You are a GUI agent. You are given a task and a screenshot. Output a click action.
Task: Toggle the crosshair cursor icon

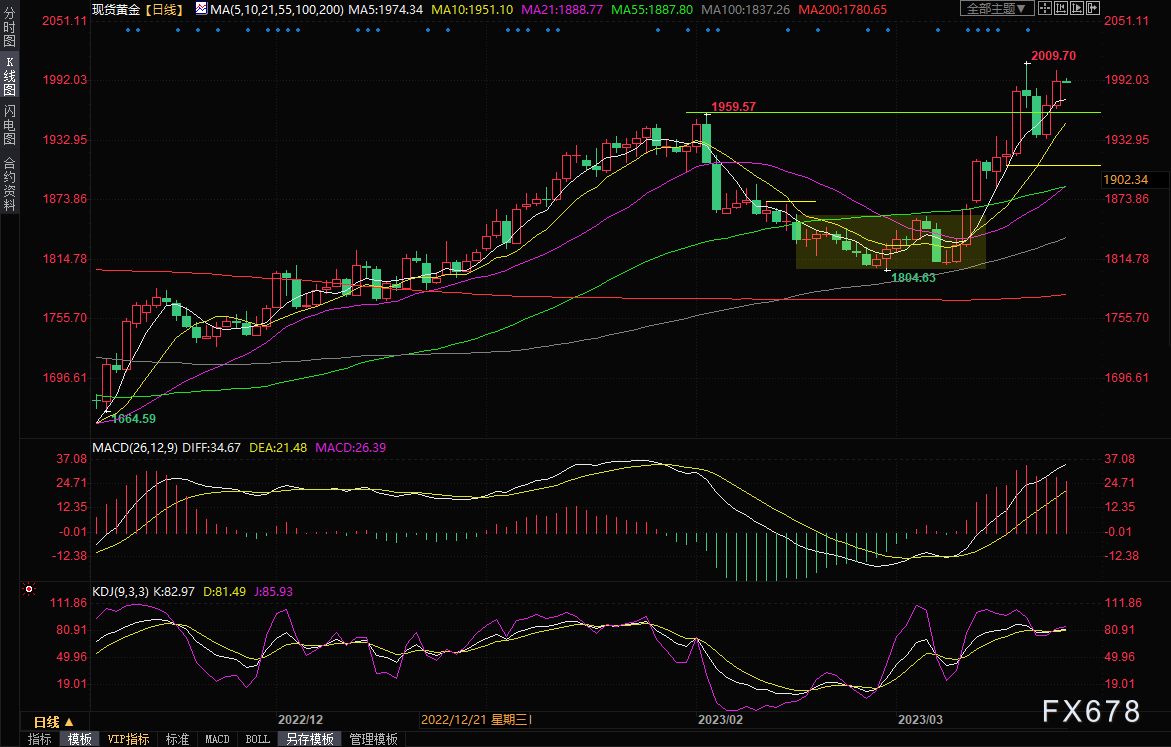coord(1045,8)
